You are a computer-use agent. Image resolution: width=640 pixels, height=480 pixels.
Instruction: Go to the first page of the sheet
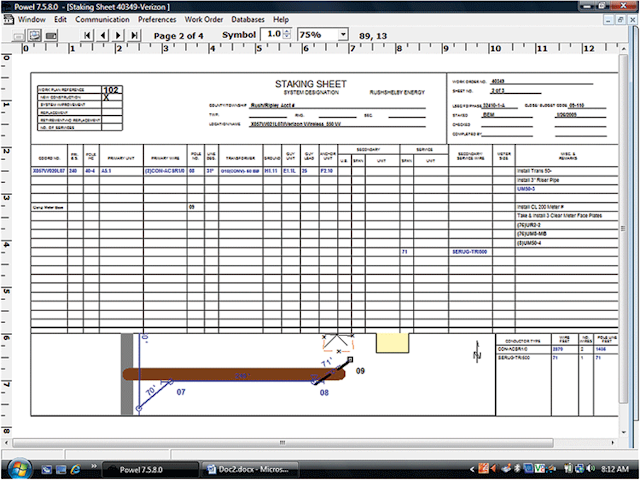click(87, 36)
